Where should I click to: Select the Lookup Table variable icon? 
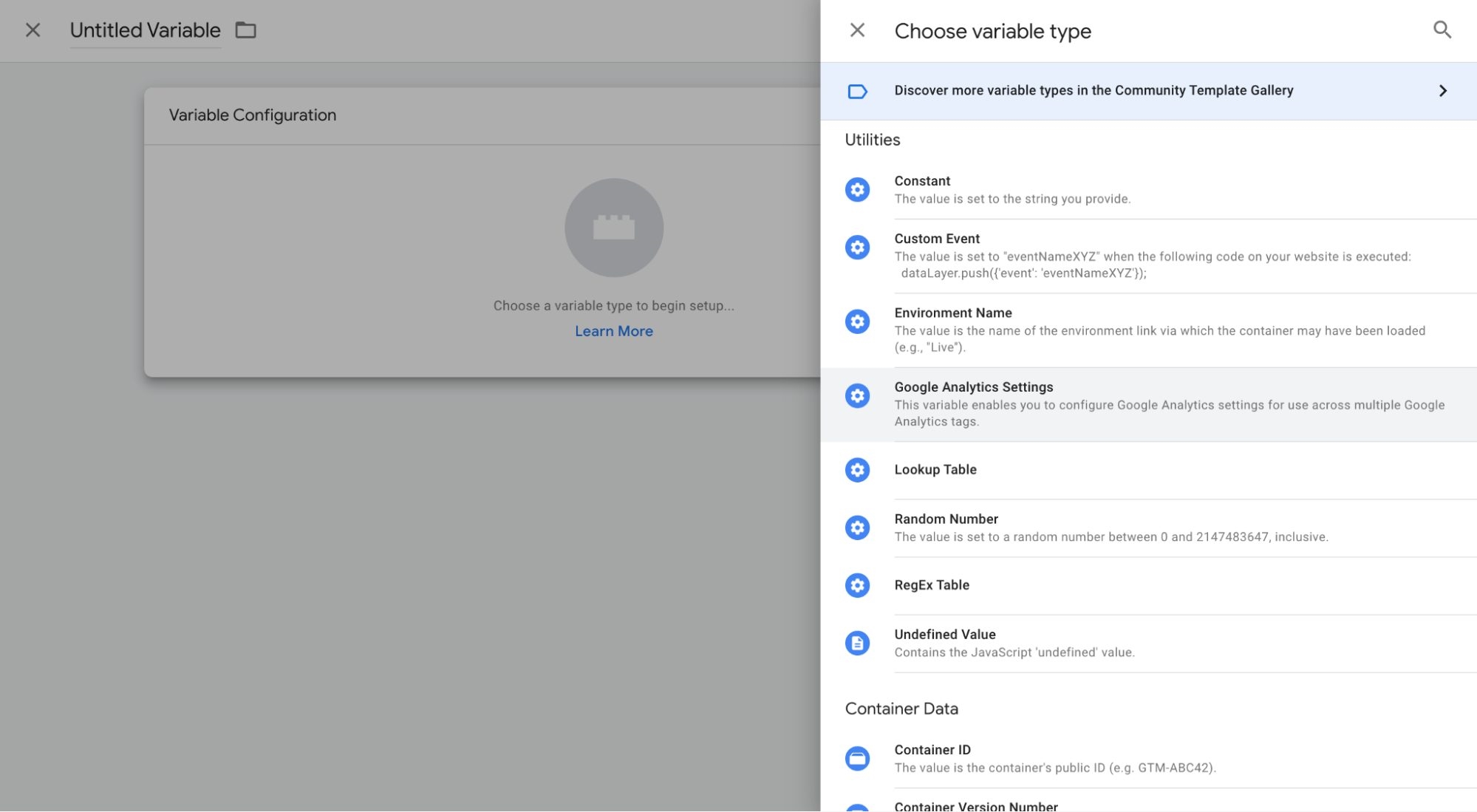pyautogui.click(x=857, y=469)
